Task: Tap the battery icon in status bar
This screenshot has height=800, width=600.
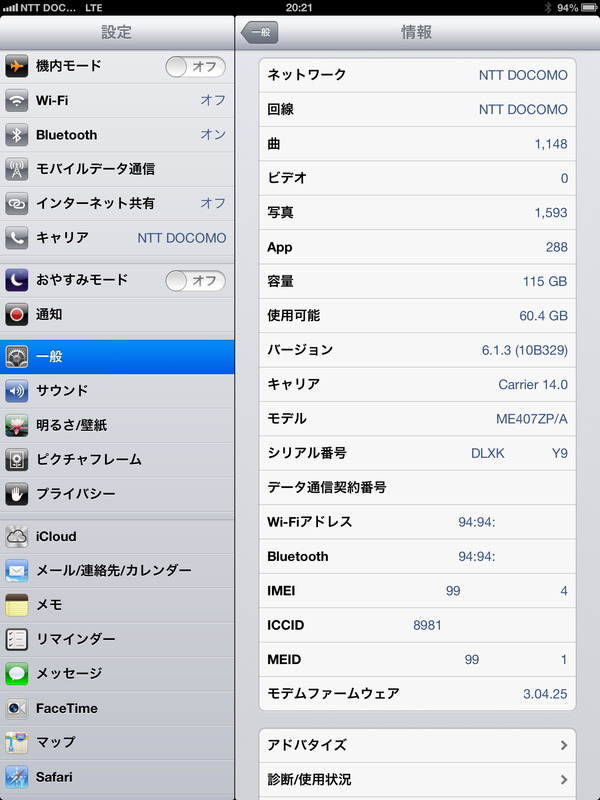Action: point(590,8)
